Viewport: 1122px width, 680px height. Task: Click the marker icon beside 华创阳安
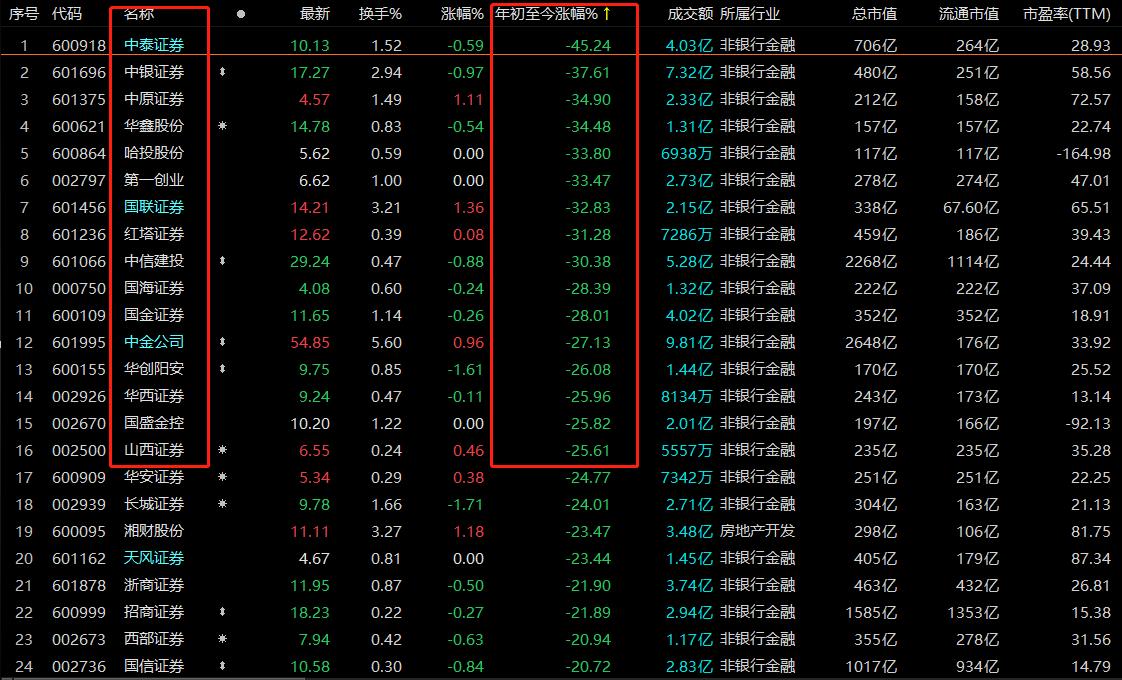(x=223, y=369)
